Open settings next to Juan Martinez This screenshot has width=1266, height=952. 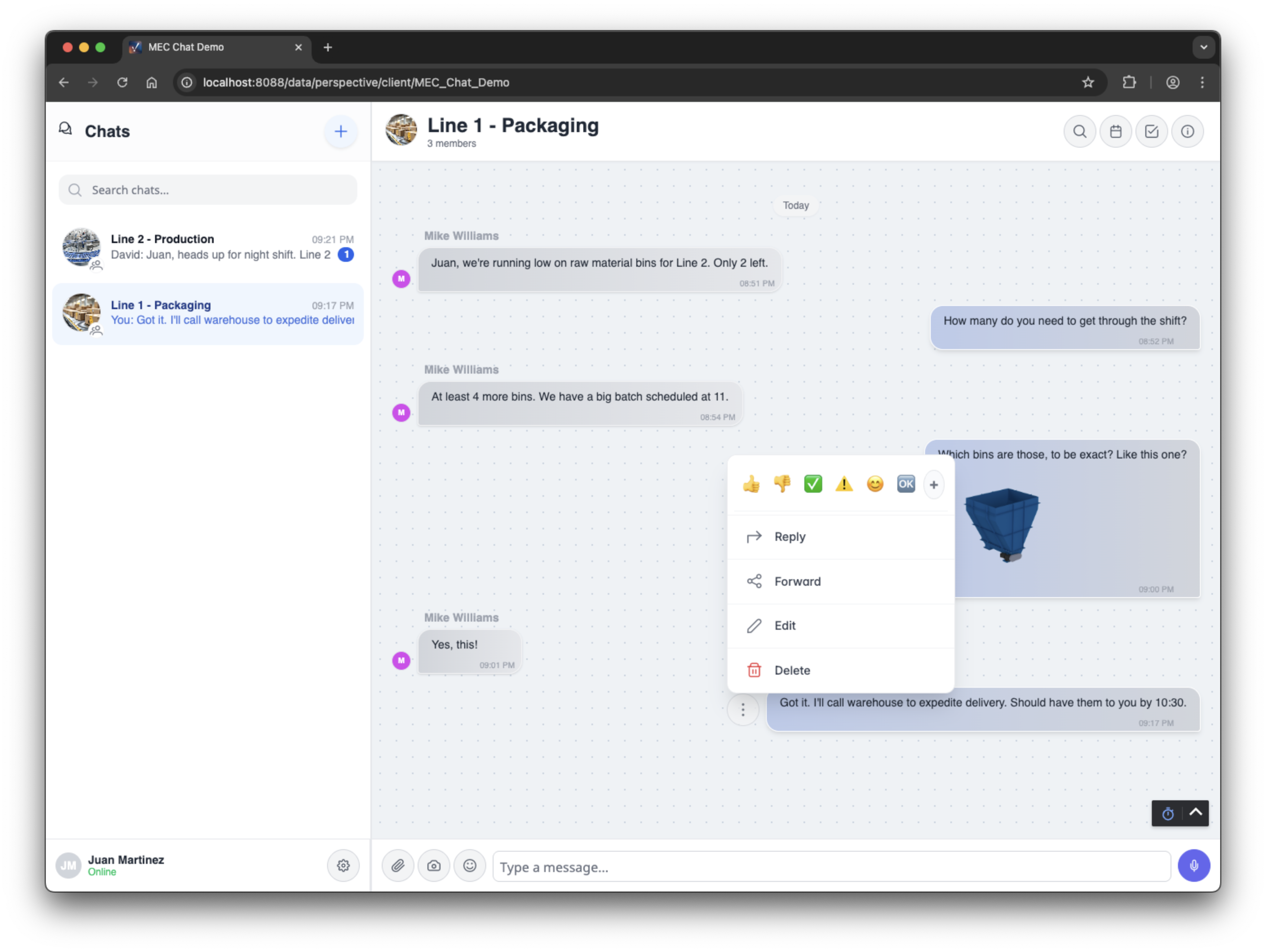(x=343, y=866)
